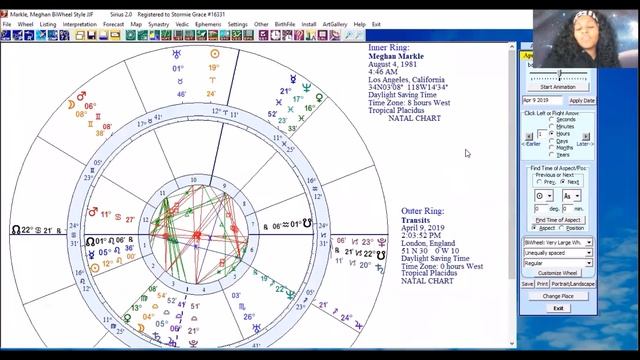
Task: Open the Listing menu
Action: (48, 24)
